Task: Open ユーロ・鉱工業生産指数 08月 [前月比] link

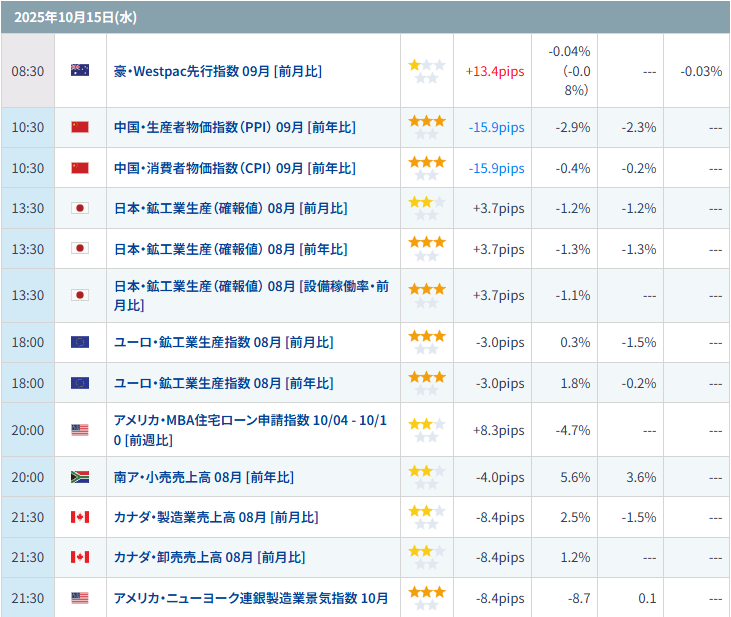Action: (x=224, y=342)
